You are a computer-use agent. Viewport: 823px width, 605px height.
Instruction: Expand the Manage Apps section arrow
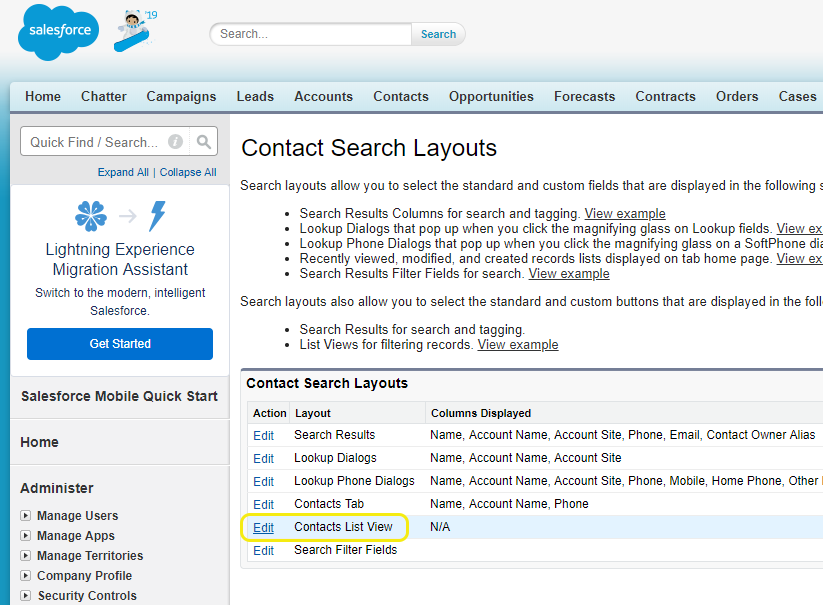(x=25, y=536)
